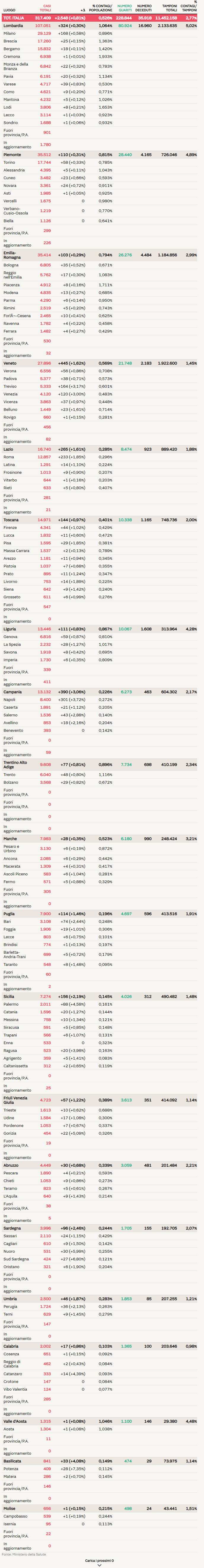Click the Emilia-Romagna region name
The width and height of the screenshot is (204, 1568).
coord(12,255)
